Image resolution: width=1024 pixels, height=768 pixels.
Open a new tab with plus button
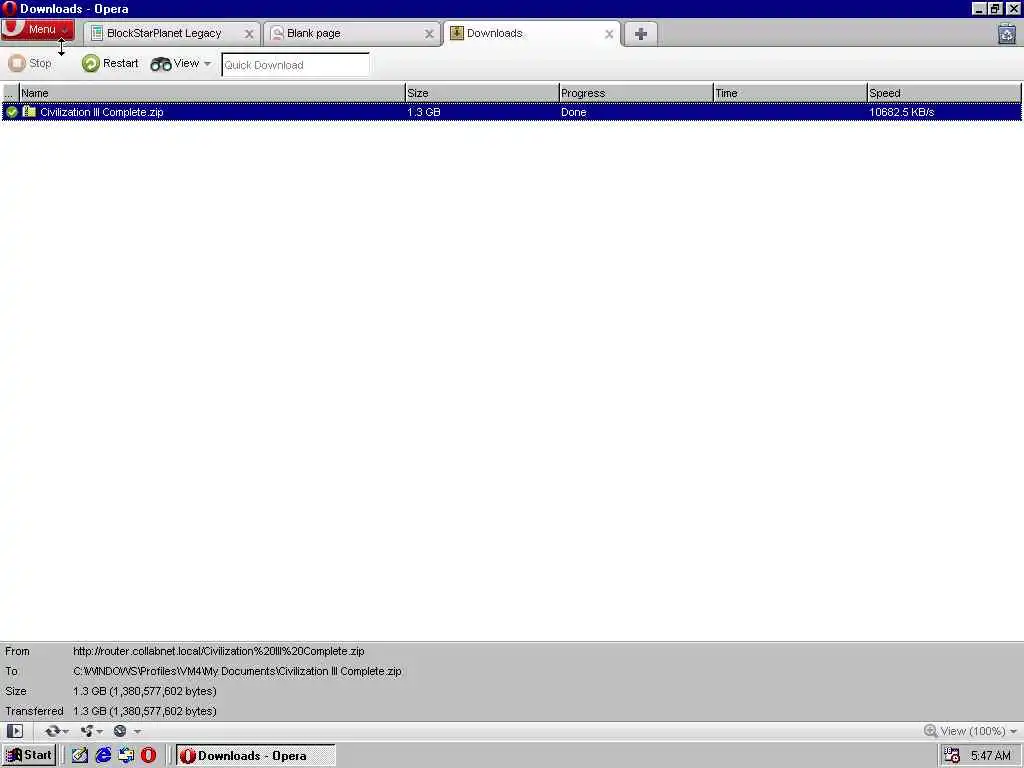click(x=641, y=34)
